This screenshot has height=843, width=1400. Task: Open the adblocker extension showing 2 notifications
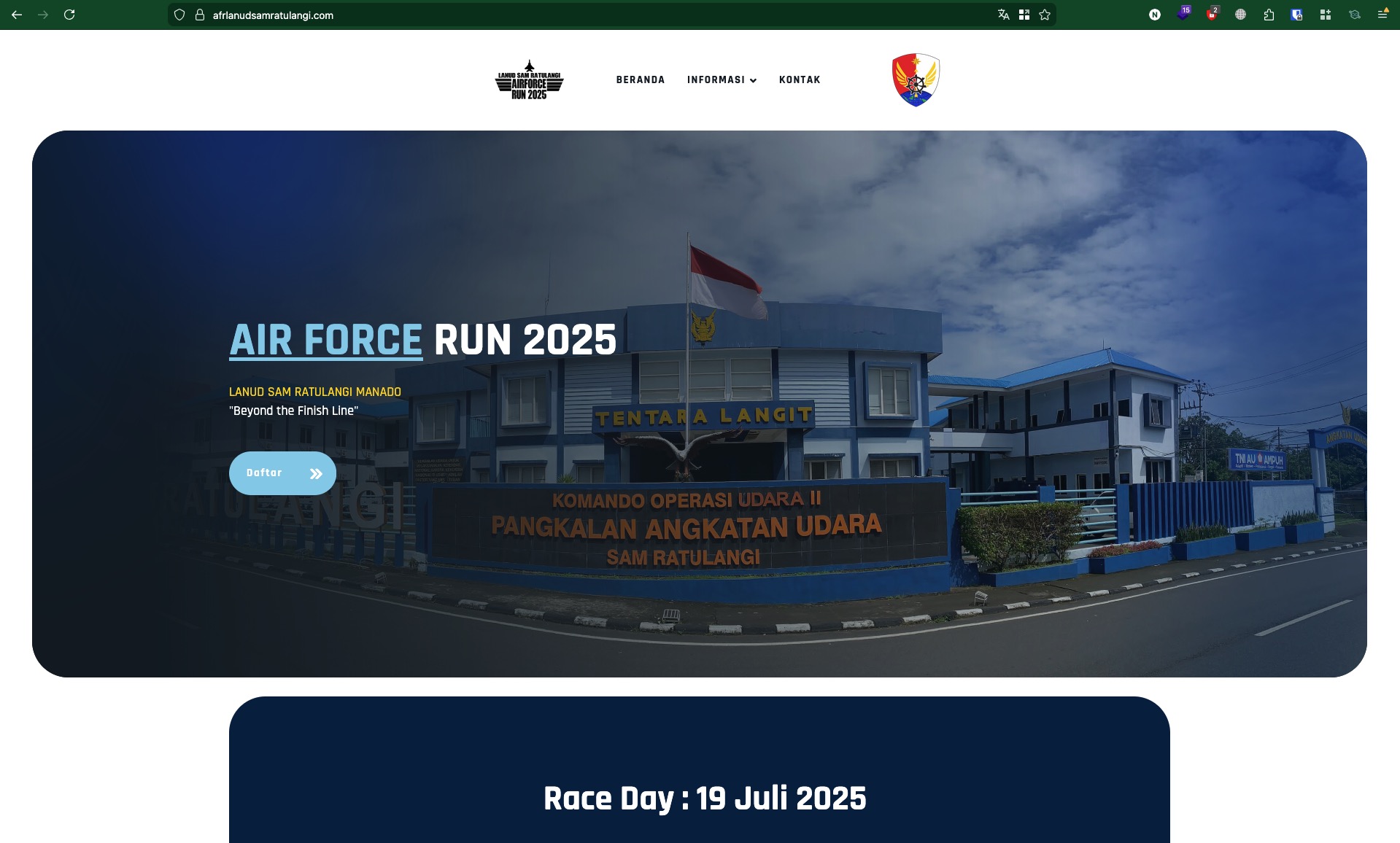(1212, 15)
